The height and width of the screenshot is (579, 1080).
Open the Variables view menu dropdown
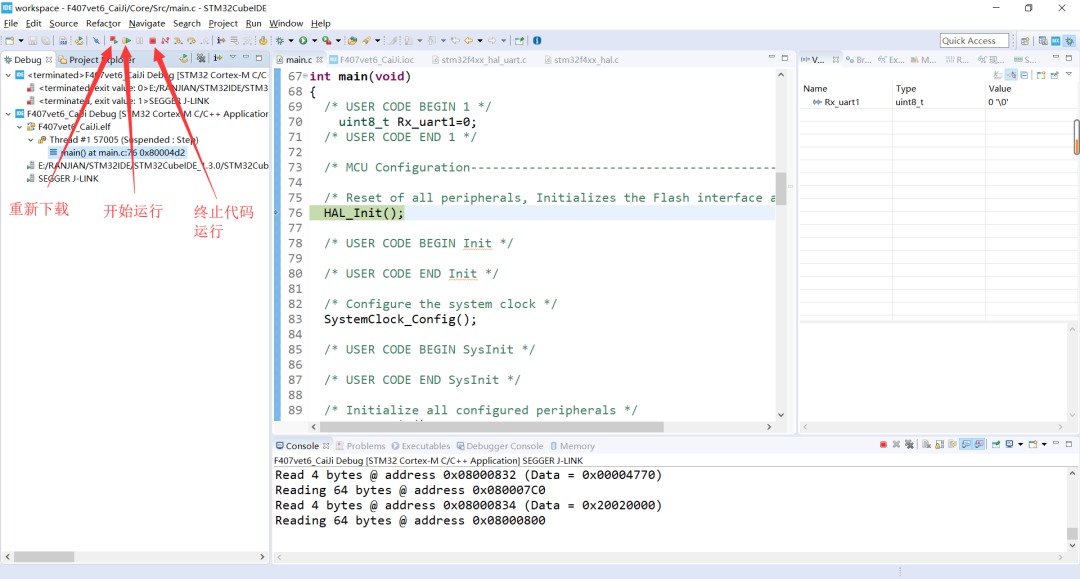pyautogui.click(x=1069, y=74)
